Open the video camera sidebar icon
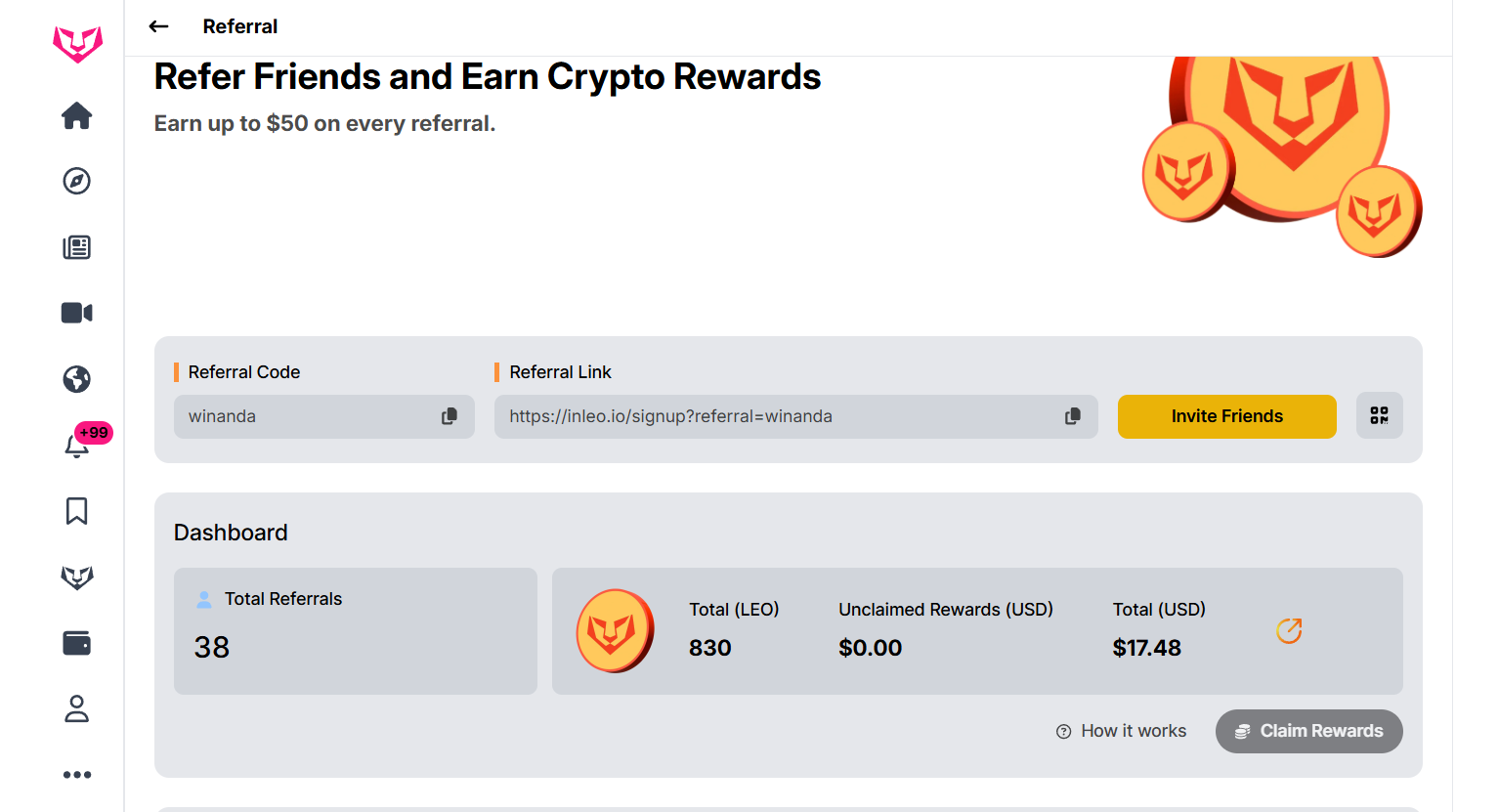The width and height of the screenshot is (1499, 812). tap(76, 313)
